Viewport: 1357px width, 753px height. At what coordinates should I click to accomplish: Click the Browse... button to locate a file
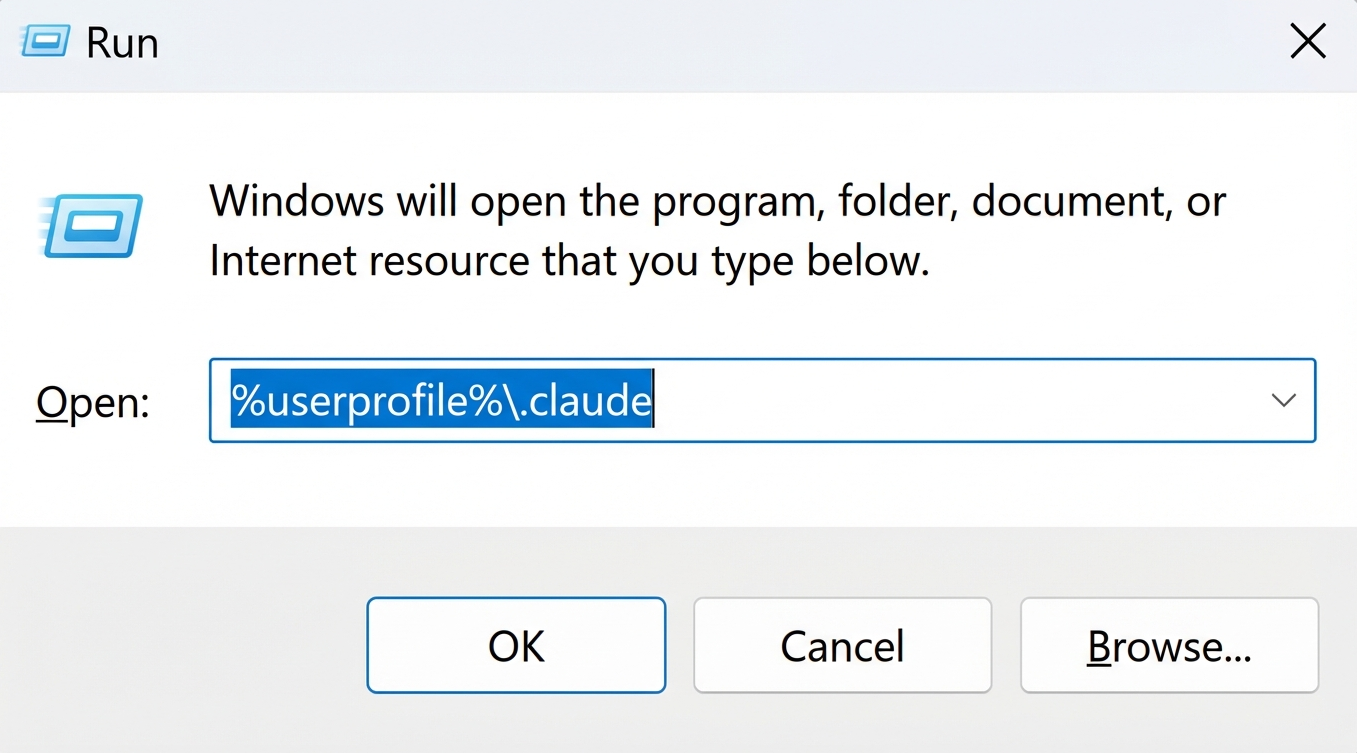tap(1168, 645)
